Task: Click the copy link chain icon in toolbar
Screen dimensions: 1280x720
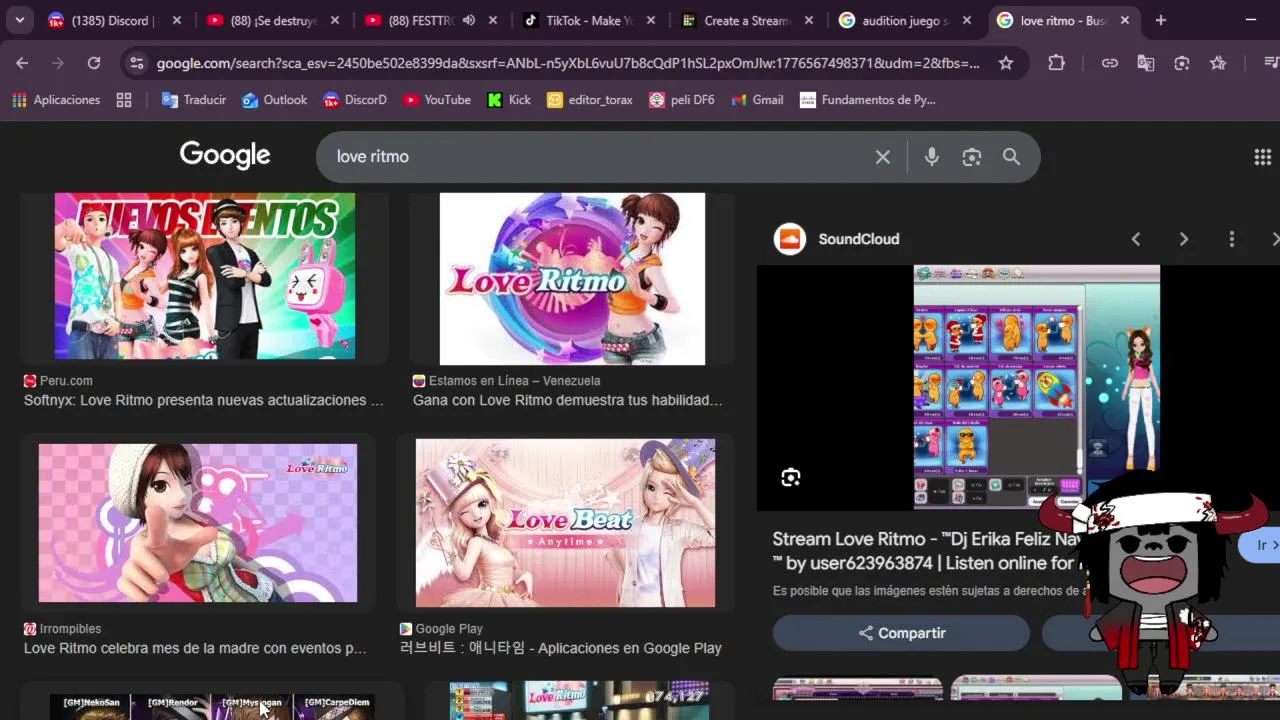Action: [x=1110, y=63]
